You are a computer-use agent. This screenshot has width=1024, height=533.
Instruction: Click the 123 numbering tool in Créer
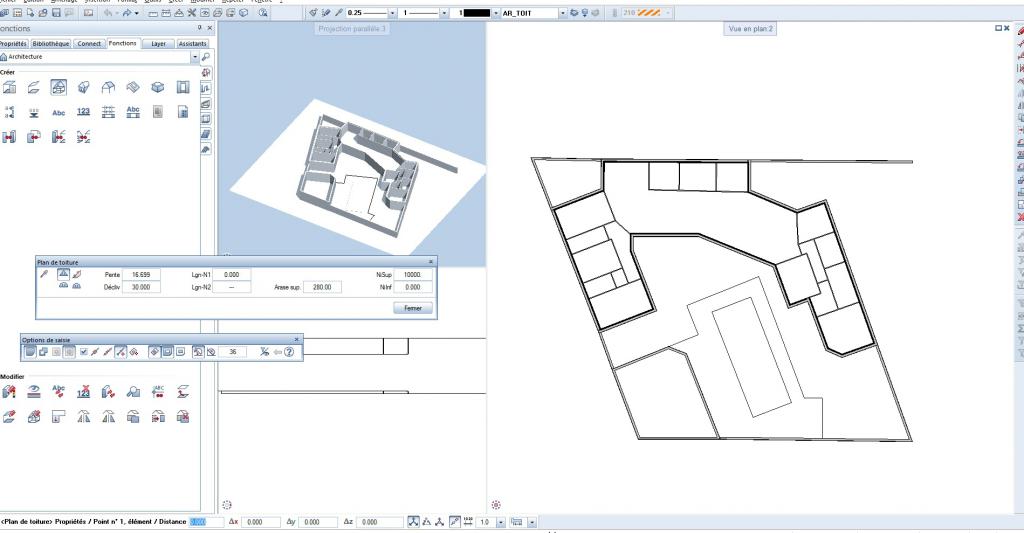click(83, 112)
